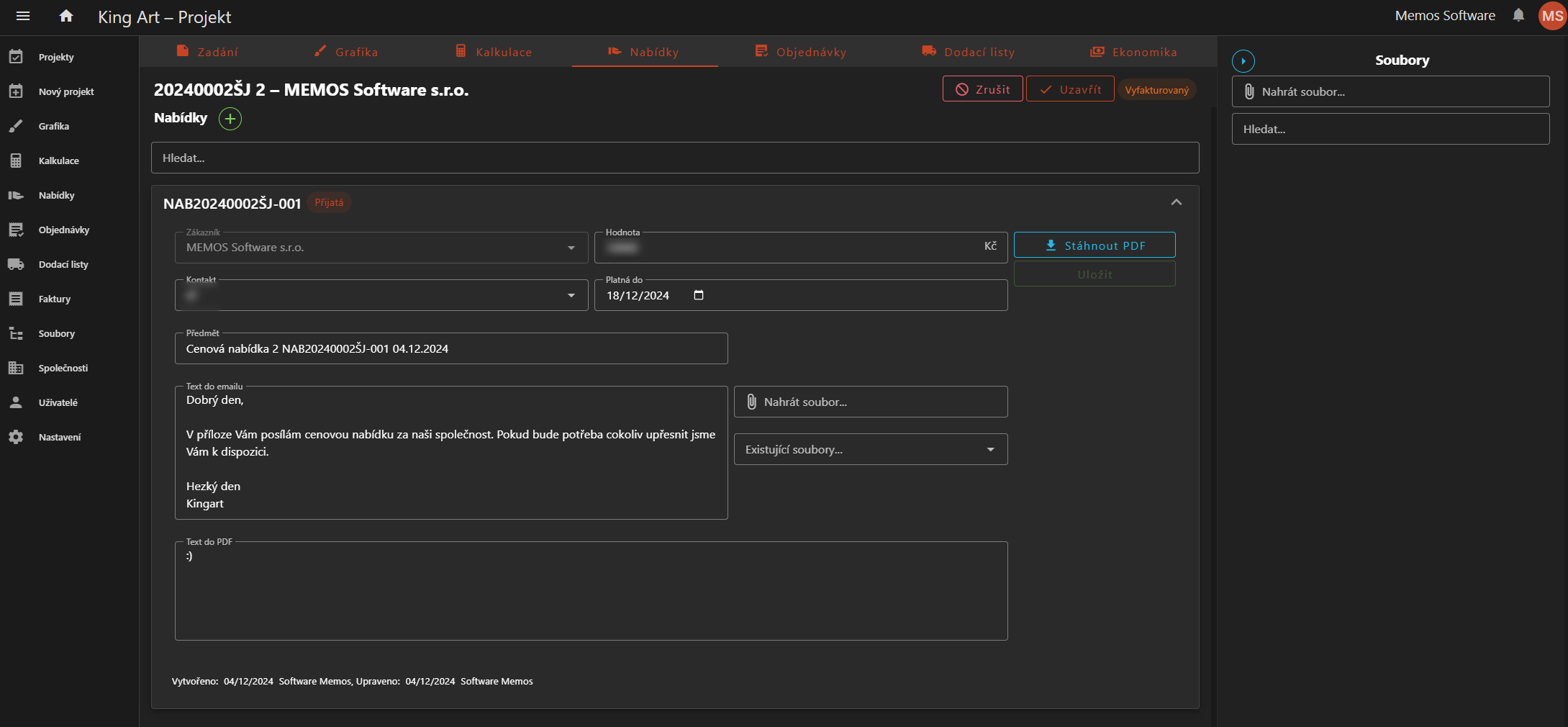Click the MS user avatar
The height and width of the screenshot is (727, 1568).
point(1552,16)
